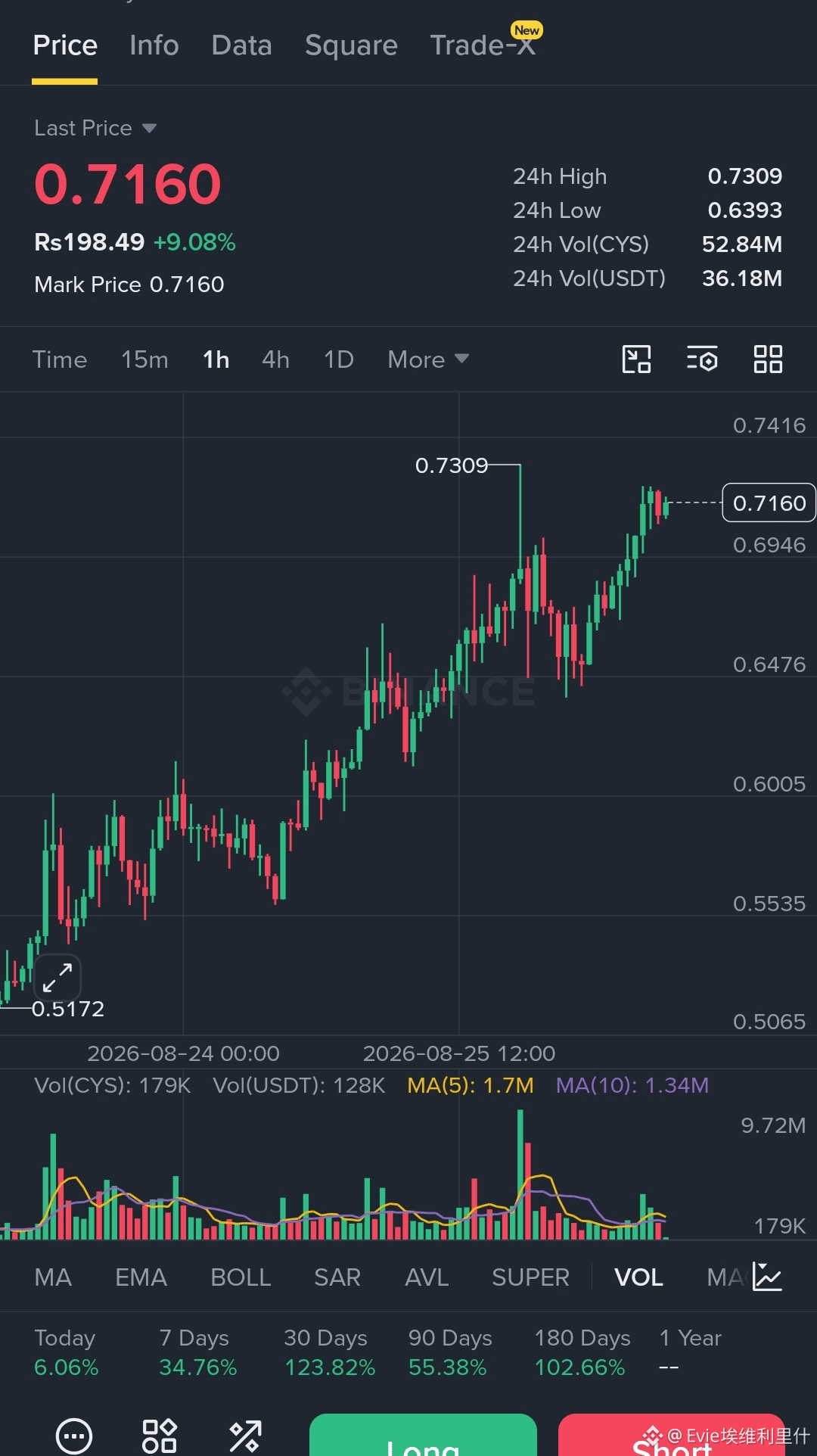Tap 30 Days 123.82% performance
Image resolution: width=817 pixels, height=1456 pixels.
pos(330,1352)
